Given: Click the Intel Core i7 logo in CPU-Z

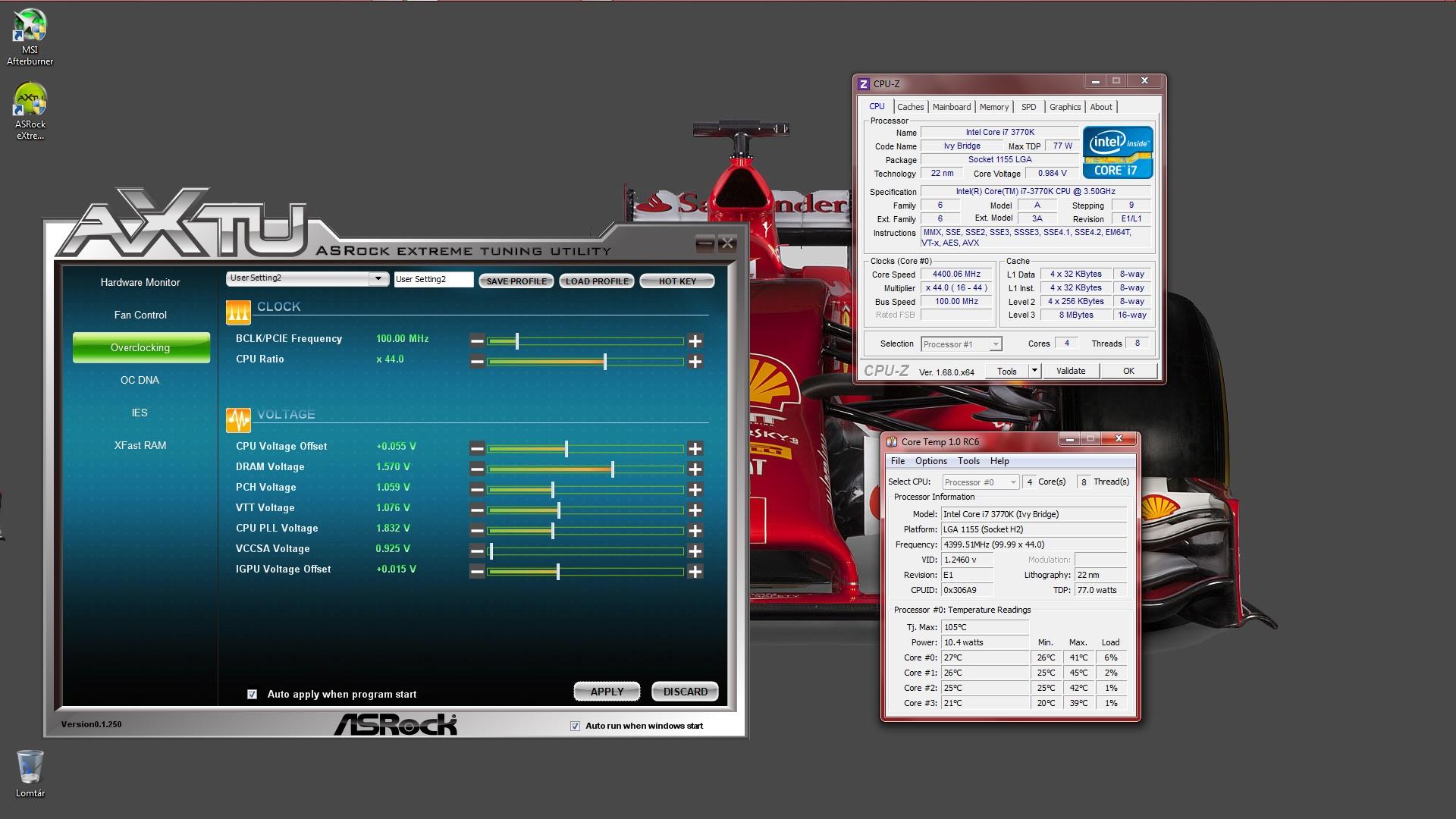Looking at the screenshot, I should coord(1118,152).
